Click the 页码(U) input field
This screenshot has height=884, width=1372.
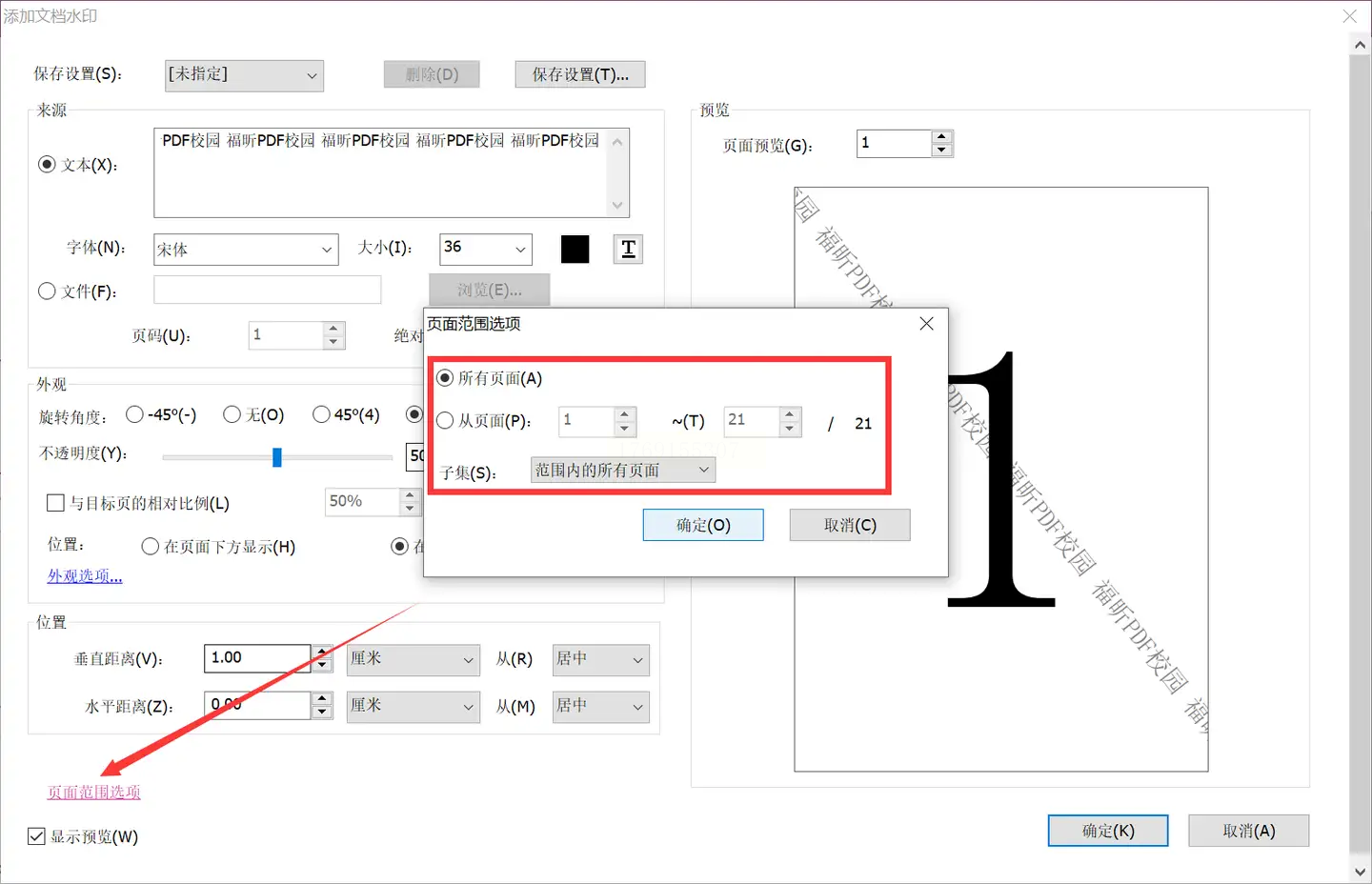coord(286,335)
